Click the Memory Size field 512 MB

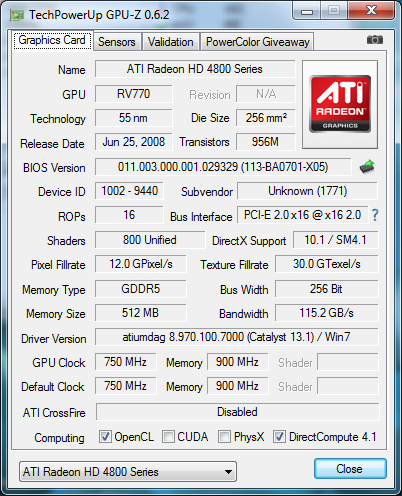(x=141, y=313)
